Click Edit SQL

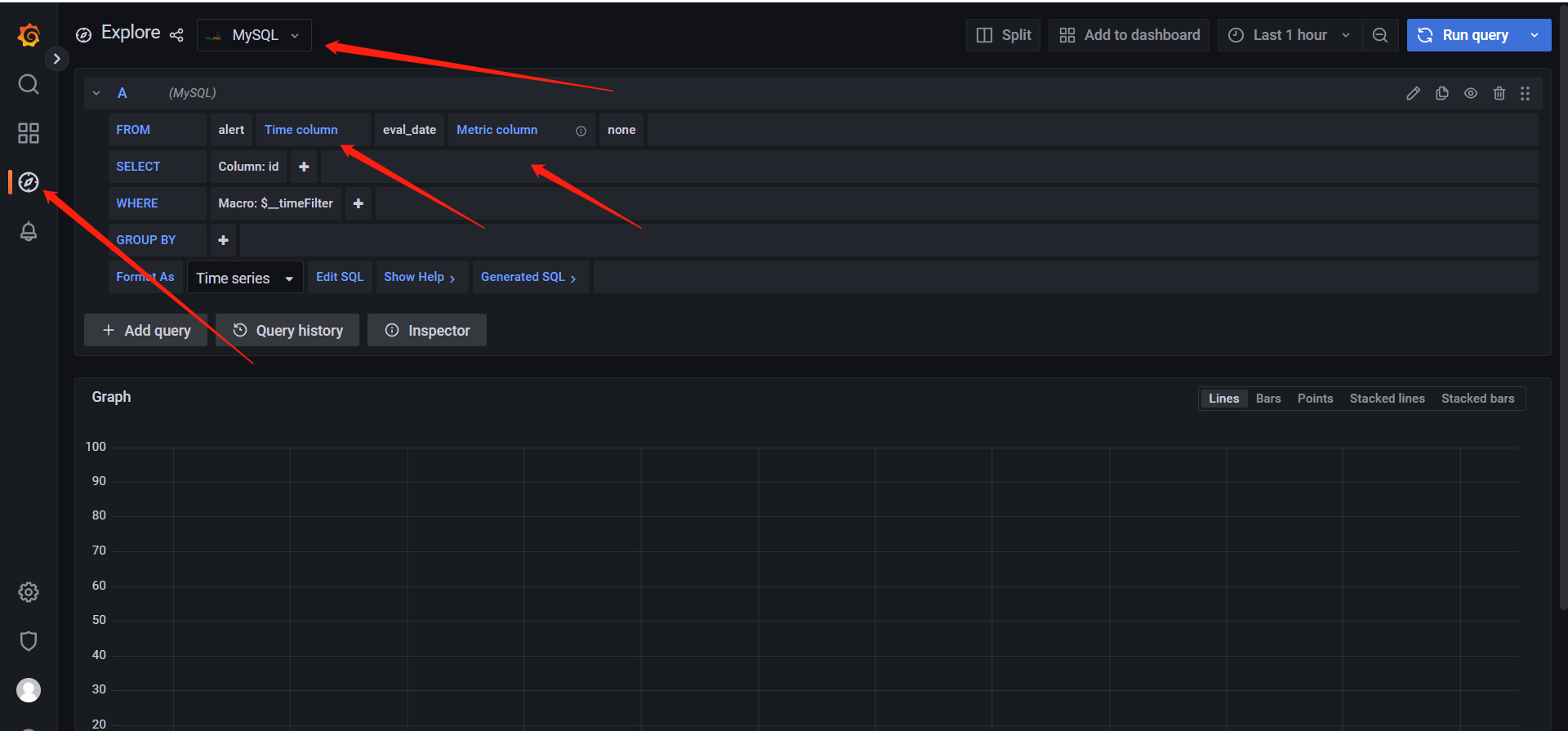[340, 277]
